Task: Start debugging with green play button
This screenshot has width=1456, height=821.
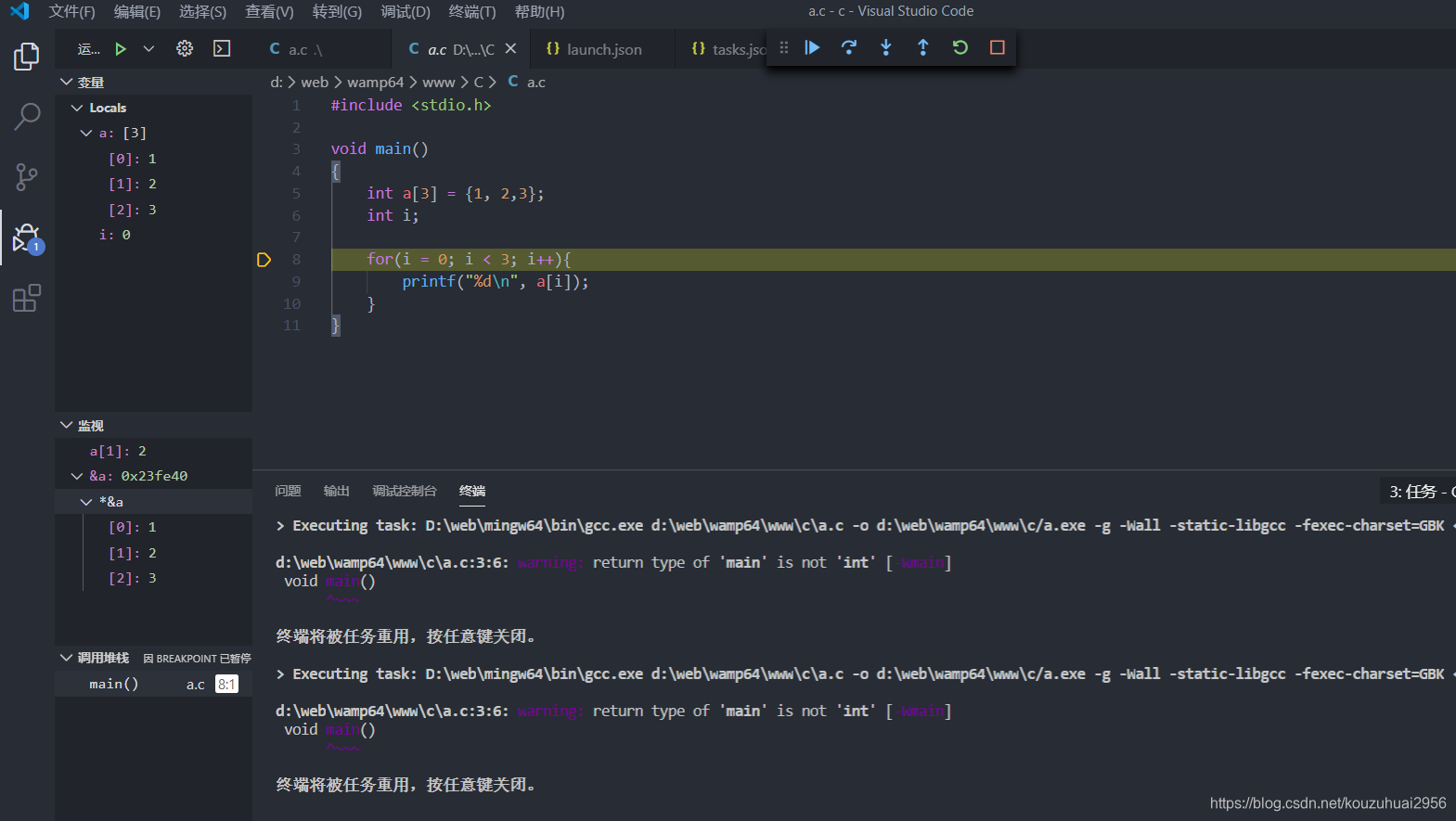Action: [x=121, y=48]
